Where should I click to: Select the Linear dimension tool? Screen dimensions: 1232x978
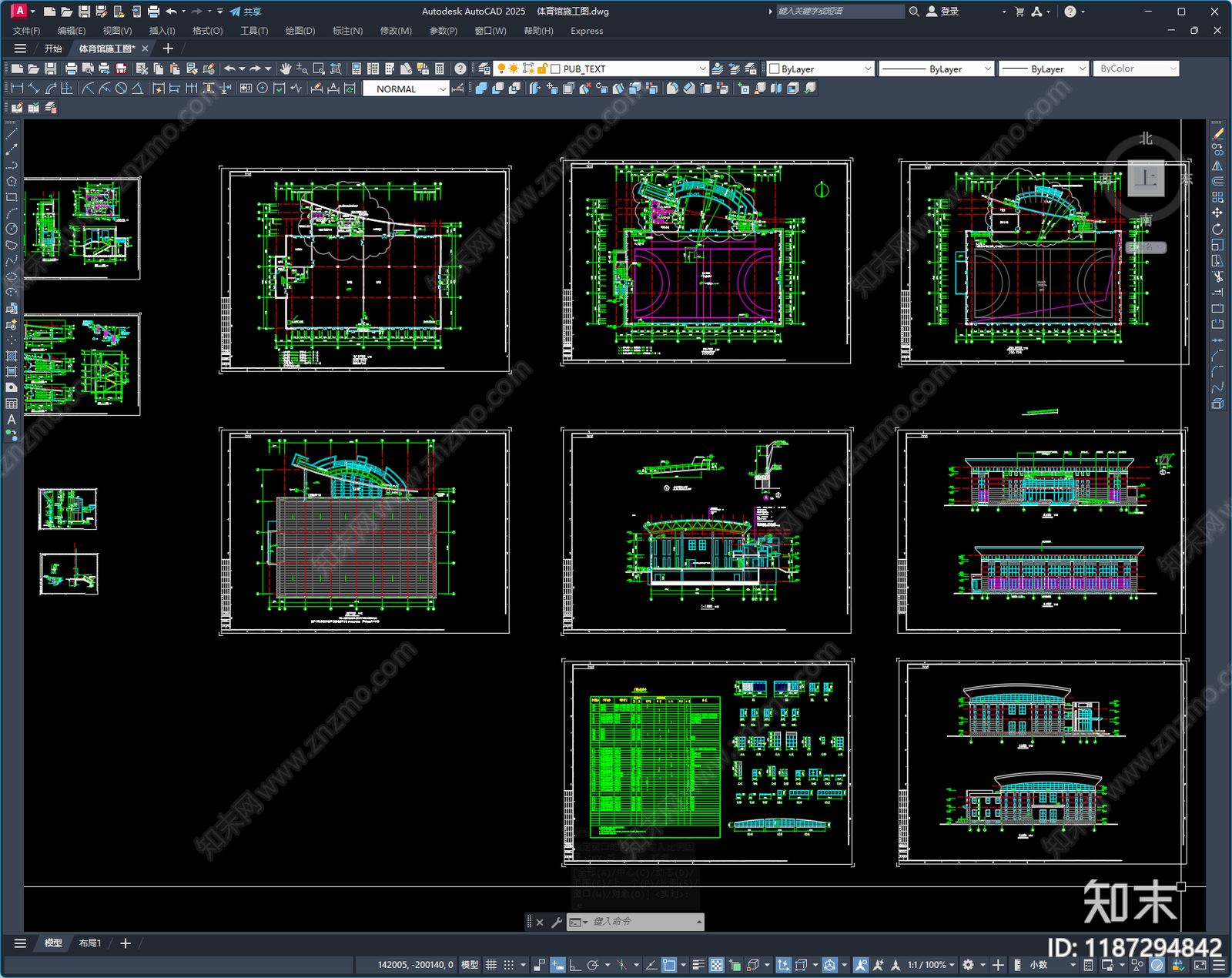point(17,89)
